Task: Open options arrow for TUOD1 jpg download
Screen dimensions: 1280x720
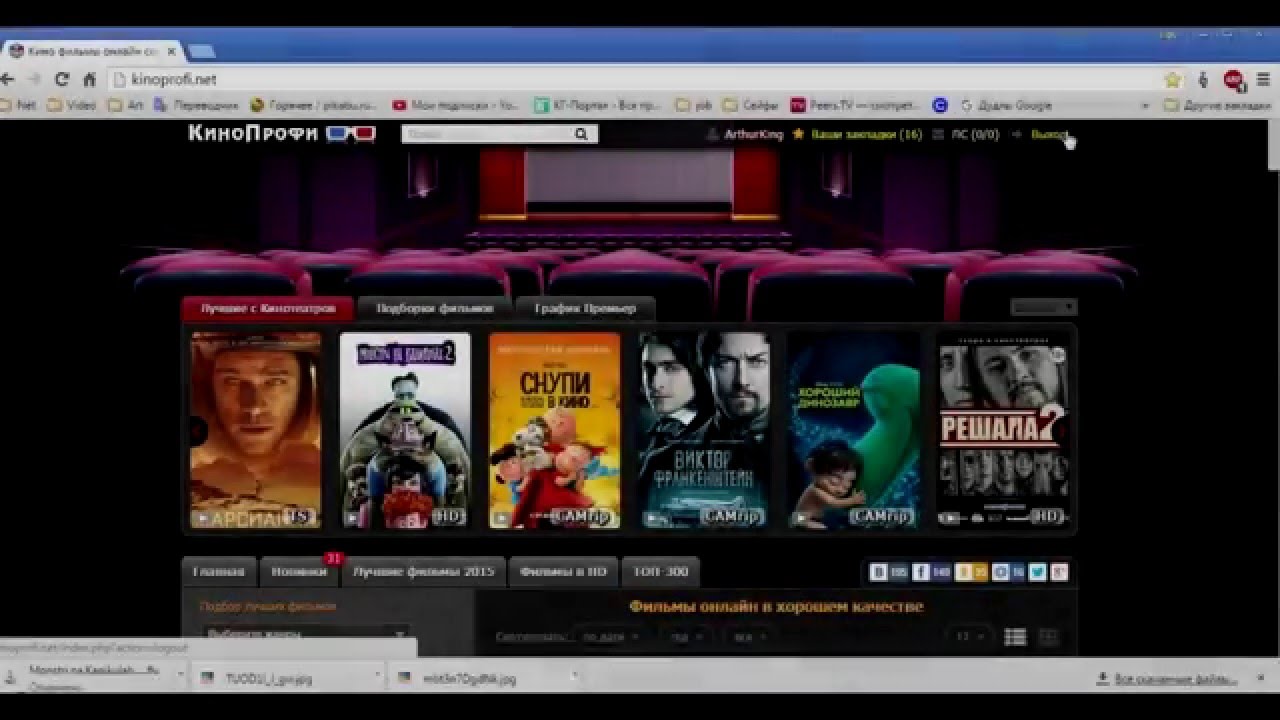Action: [377, 675]
